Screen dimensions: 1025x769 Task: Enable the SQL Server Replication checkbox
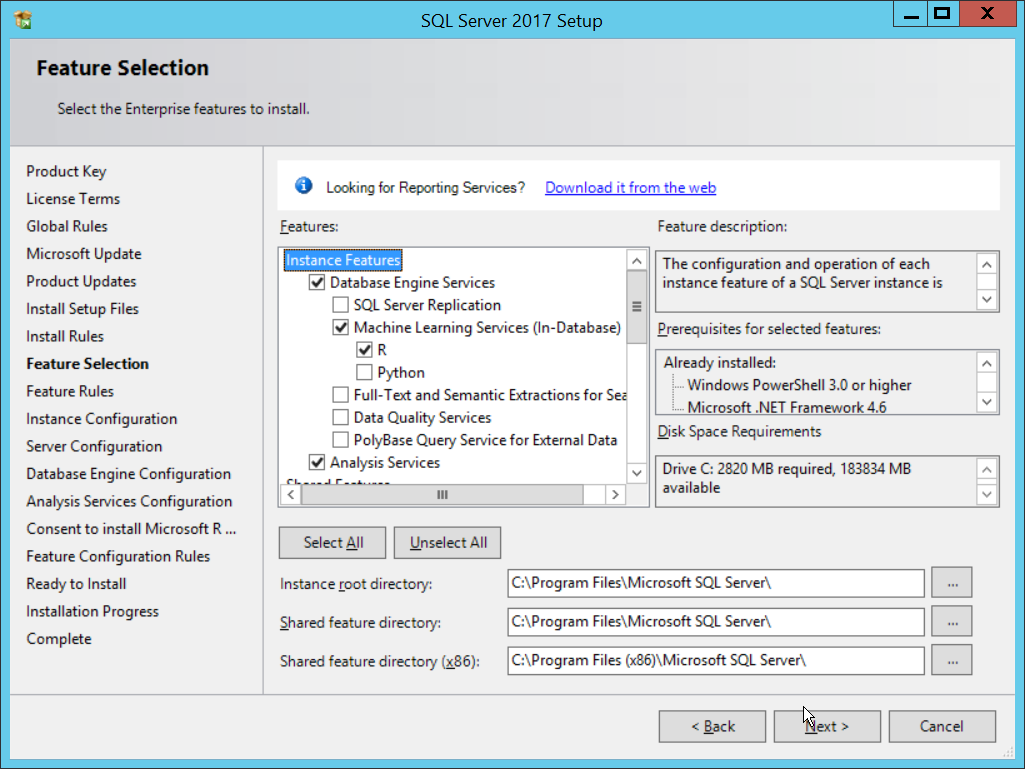[x=341, y=305]
